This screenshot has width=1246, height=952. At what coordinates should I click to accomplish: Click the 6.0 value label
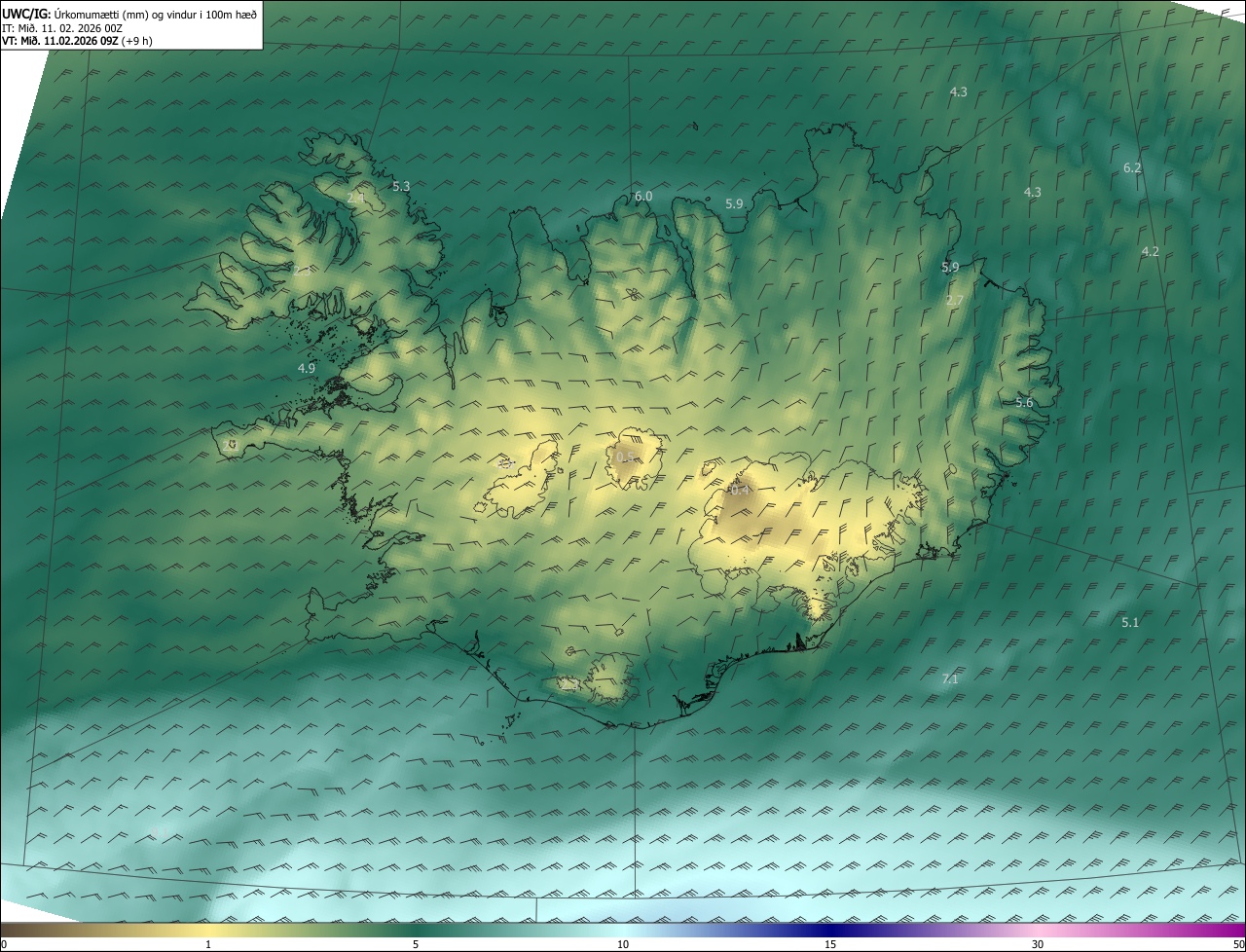643,197
